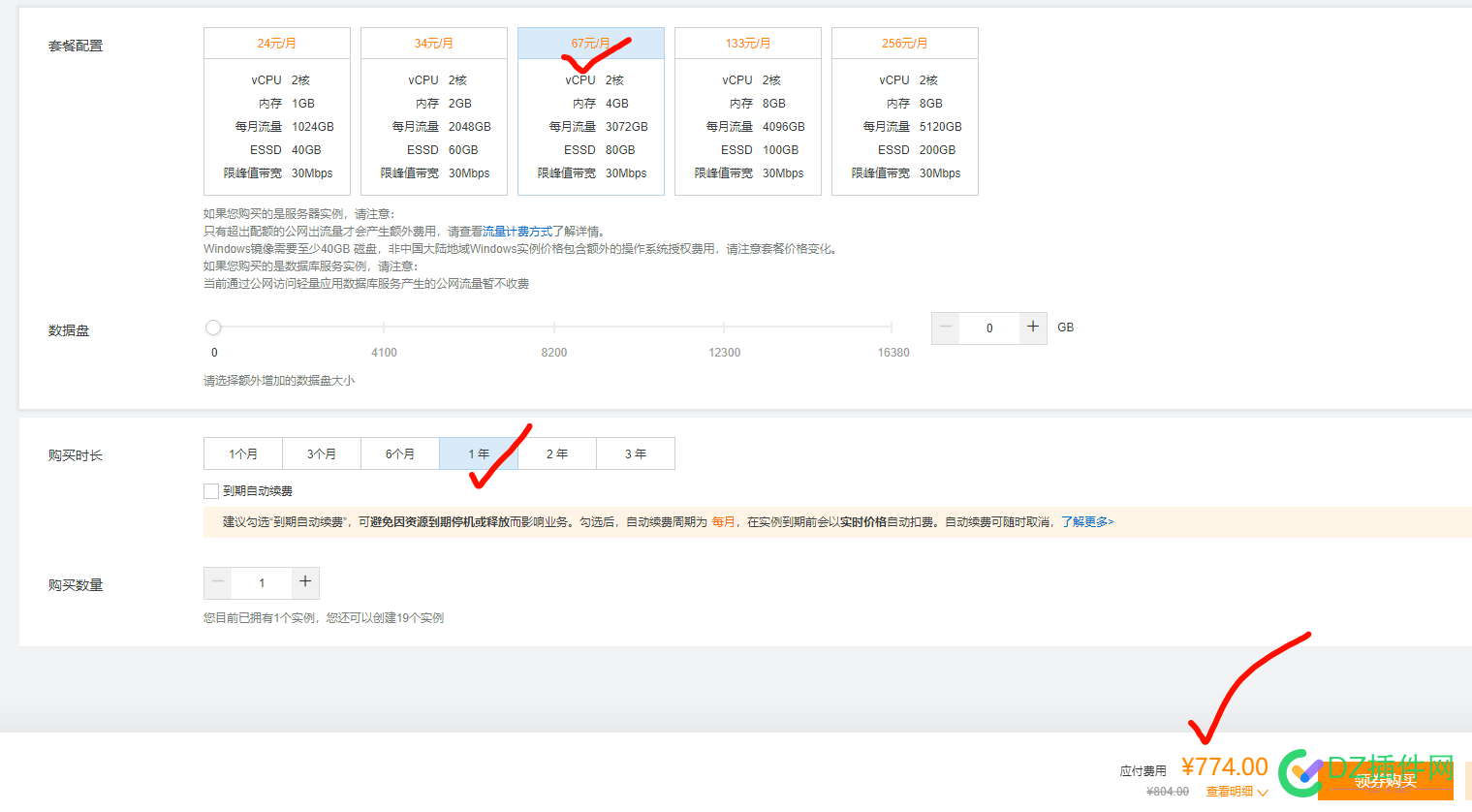Choose 3个月 purchase duration
The width and height of the screenshot is (1472, 812).
click(x=322, y=453)
